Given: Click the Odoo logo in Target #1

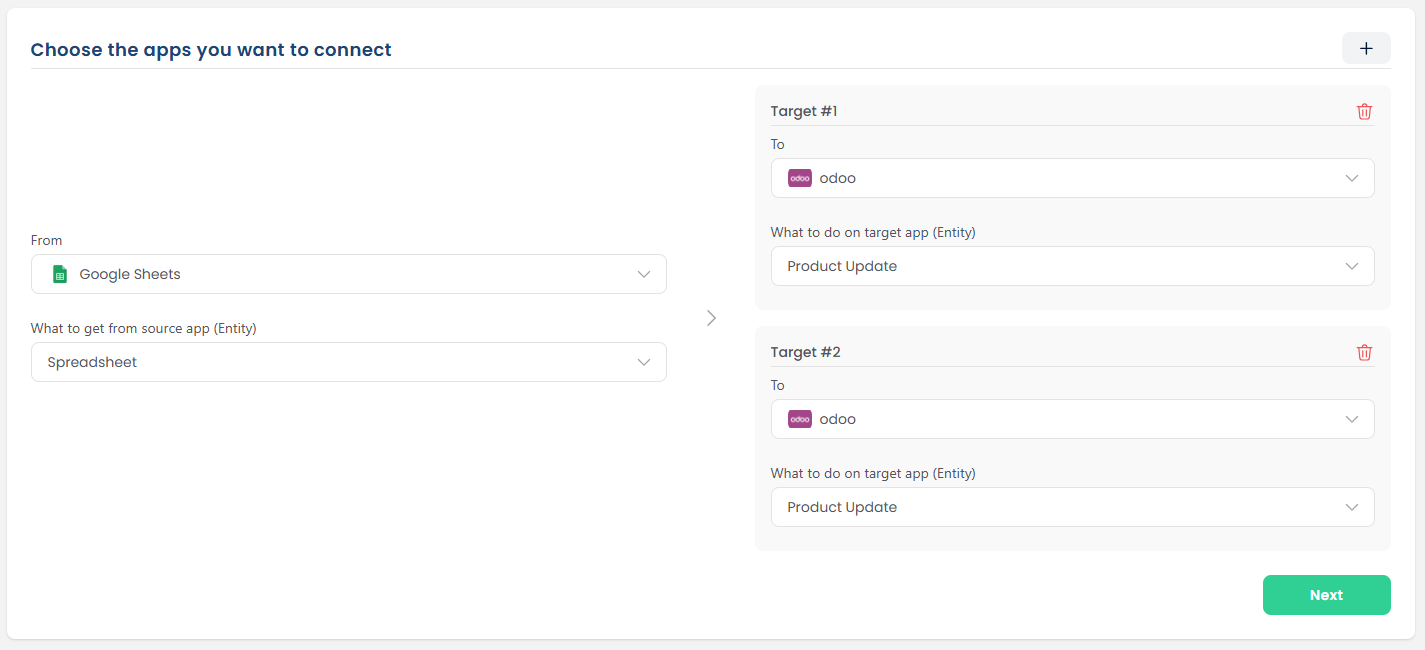Looking at the screenshot, I should [x=799, y=178].
